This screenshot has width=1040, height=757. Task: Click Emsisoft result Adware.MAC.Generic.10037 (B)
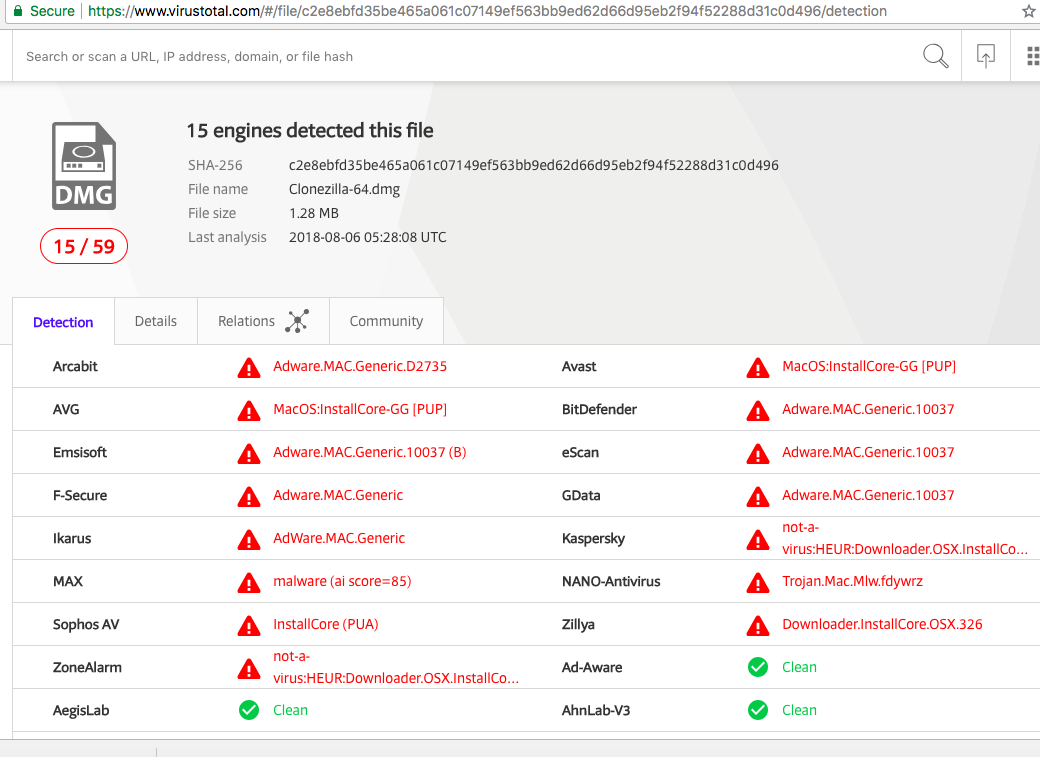click(x=369, y=452)
